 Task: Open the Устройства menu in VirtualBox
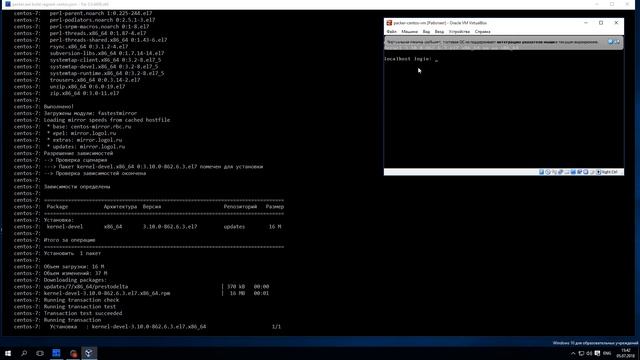459,31
